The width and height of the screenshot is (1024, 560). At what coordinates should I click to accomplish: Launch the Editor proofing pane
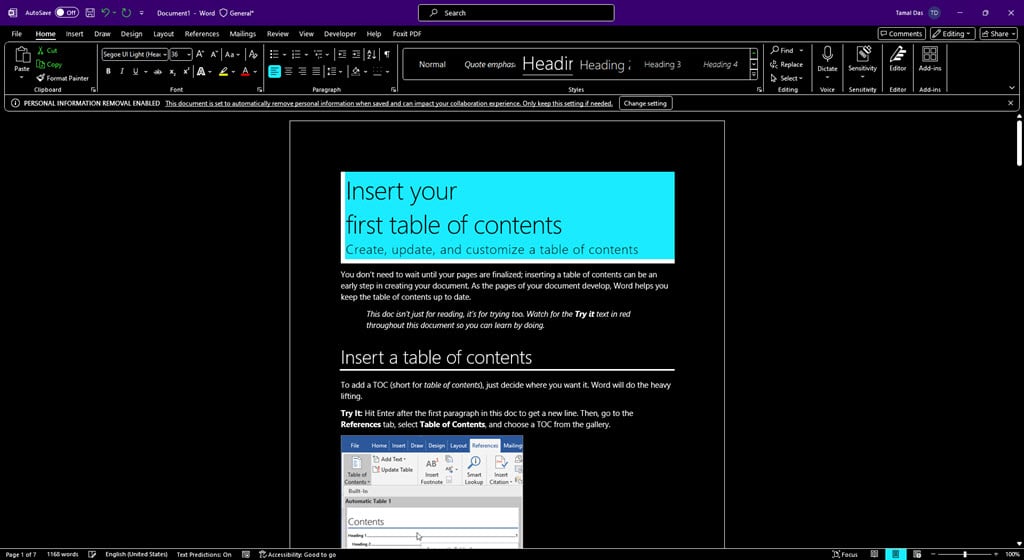pyautogui.click(x=897, y=59)
